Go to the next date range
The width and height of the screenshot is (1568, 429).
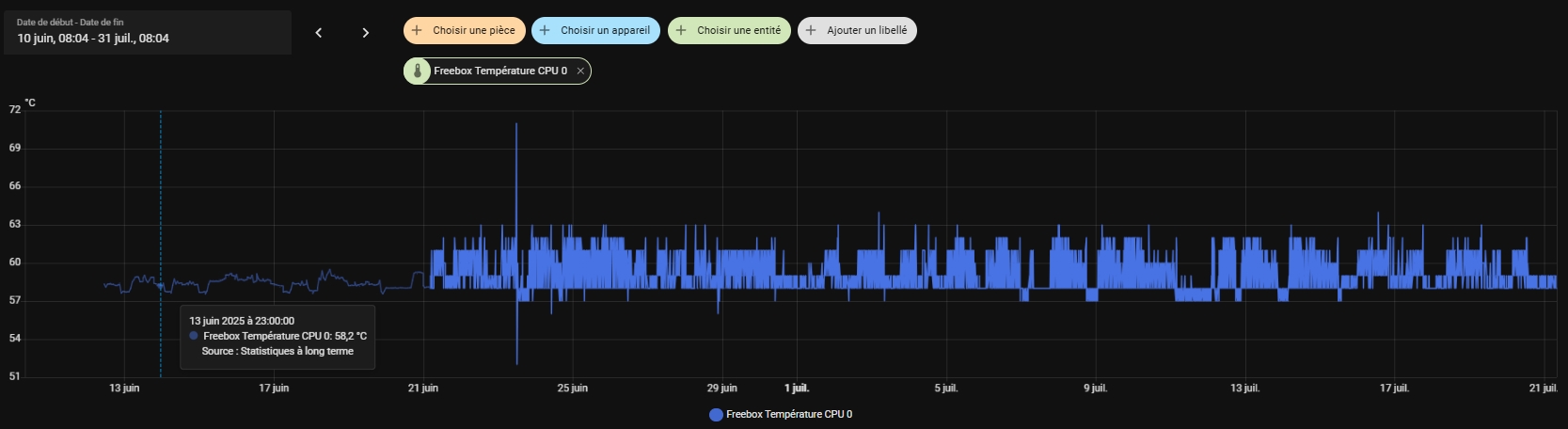pos(366,33)
